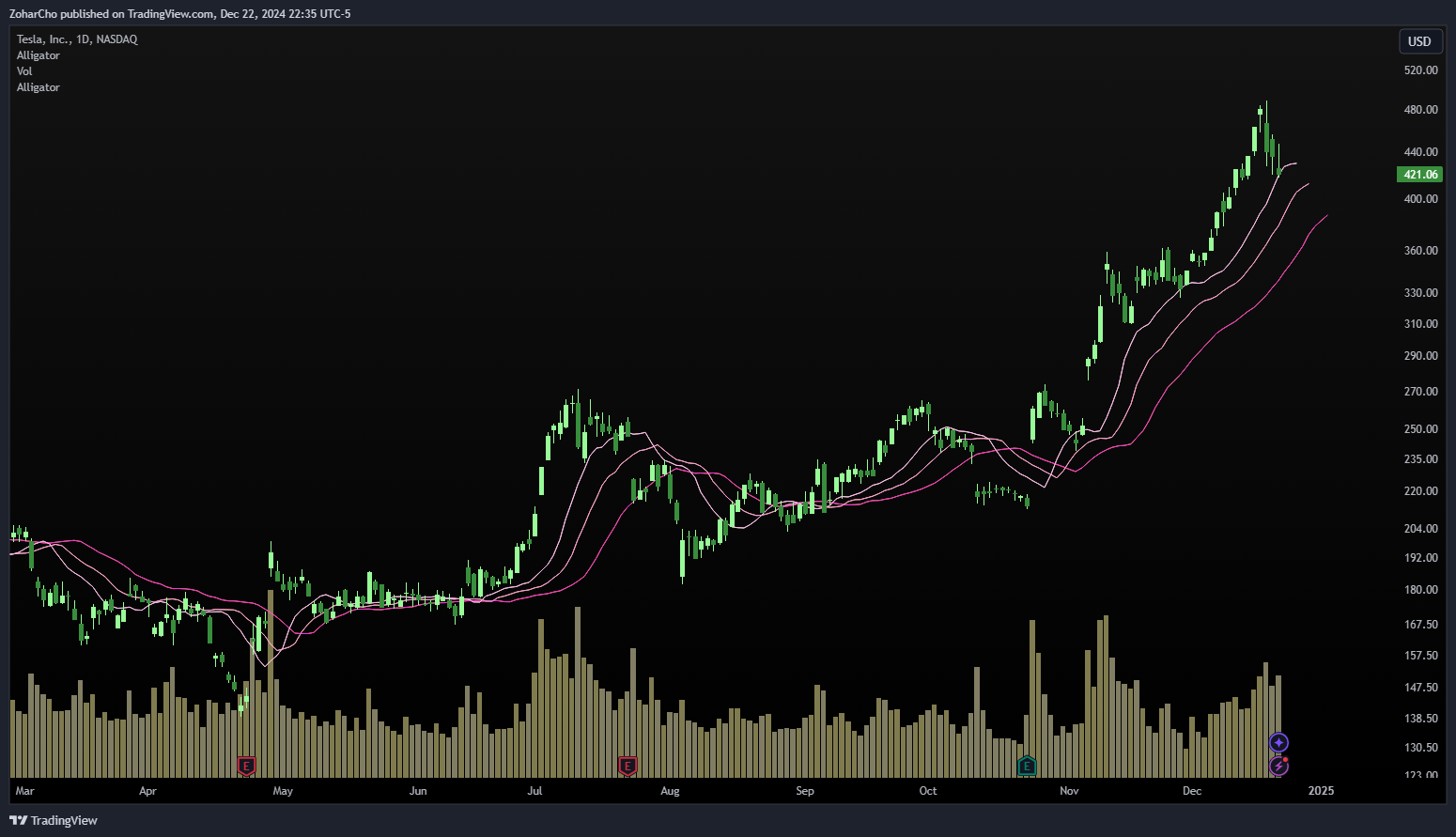The image size is (1456, 837).
Task: Click the 440.00 price scale label
Action: 1420,152
